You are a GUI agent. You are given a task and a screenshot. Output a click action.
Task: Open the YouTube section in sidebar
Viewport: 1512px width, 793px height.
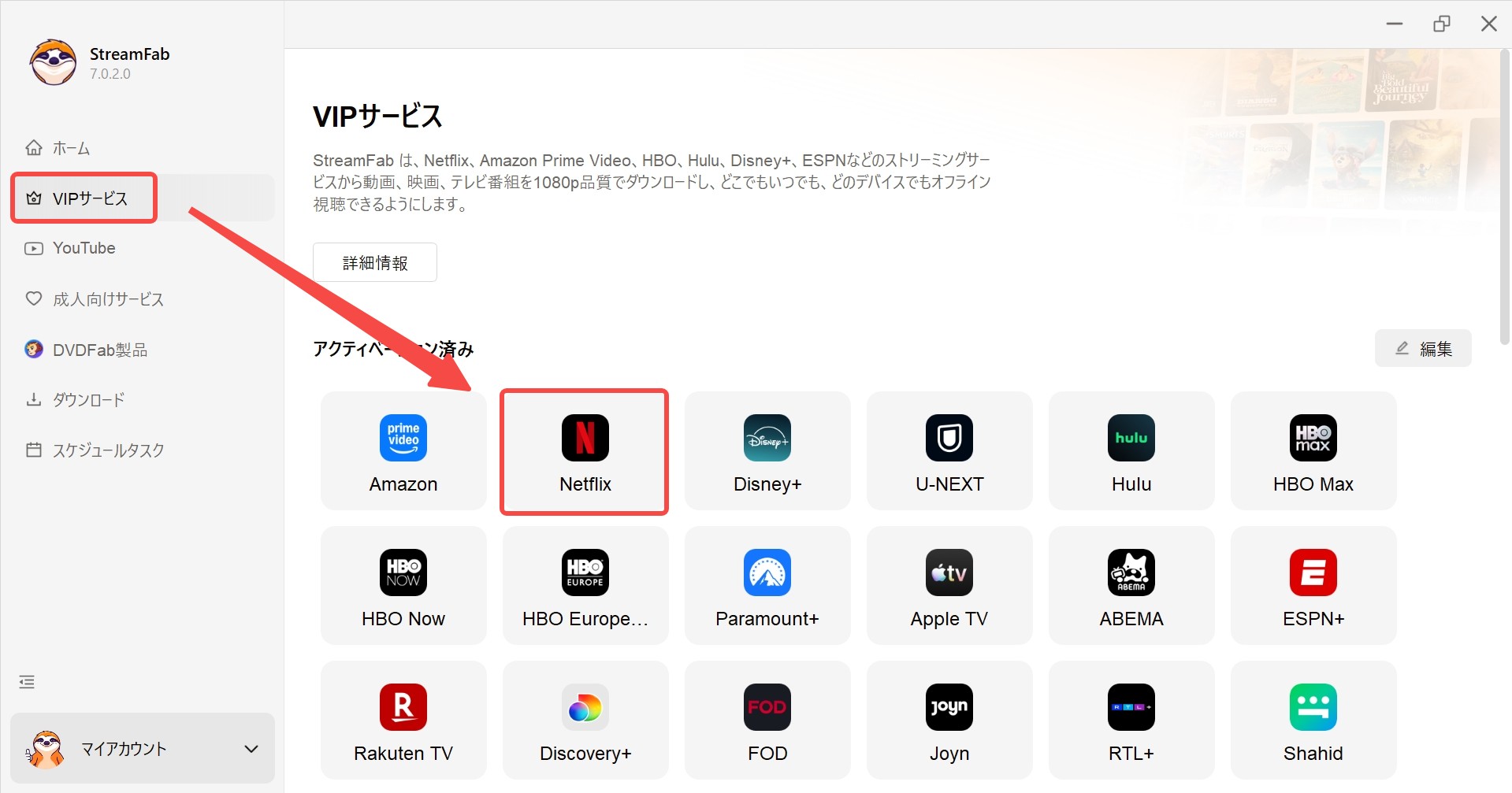point(142,248)
